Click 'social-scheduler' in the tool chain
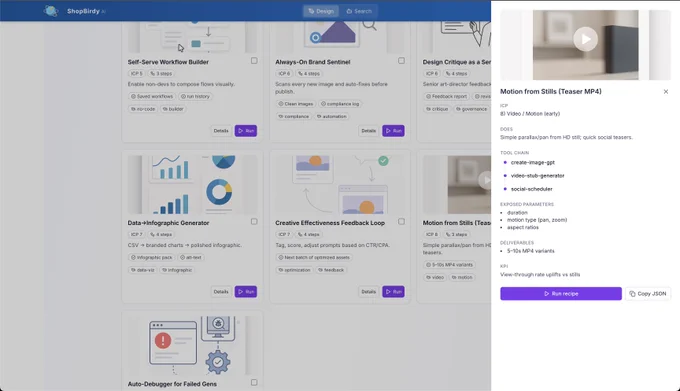 point(531,189)
